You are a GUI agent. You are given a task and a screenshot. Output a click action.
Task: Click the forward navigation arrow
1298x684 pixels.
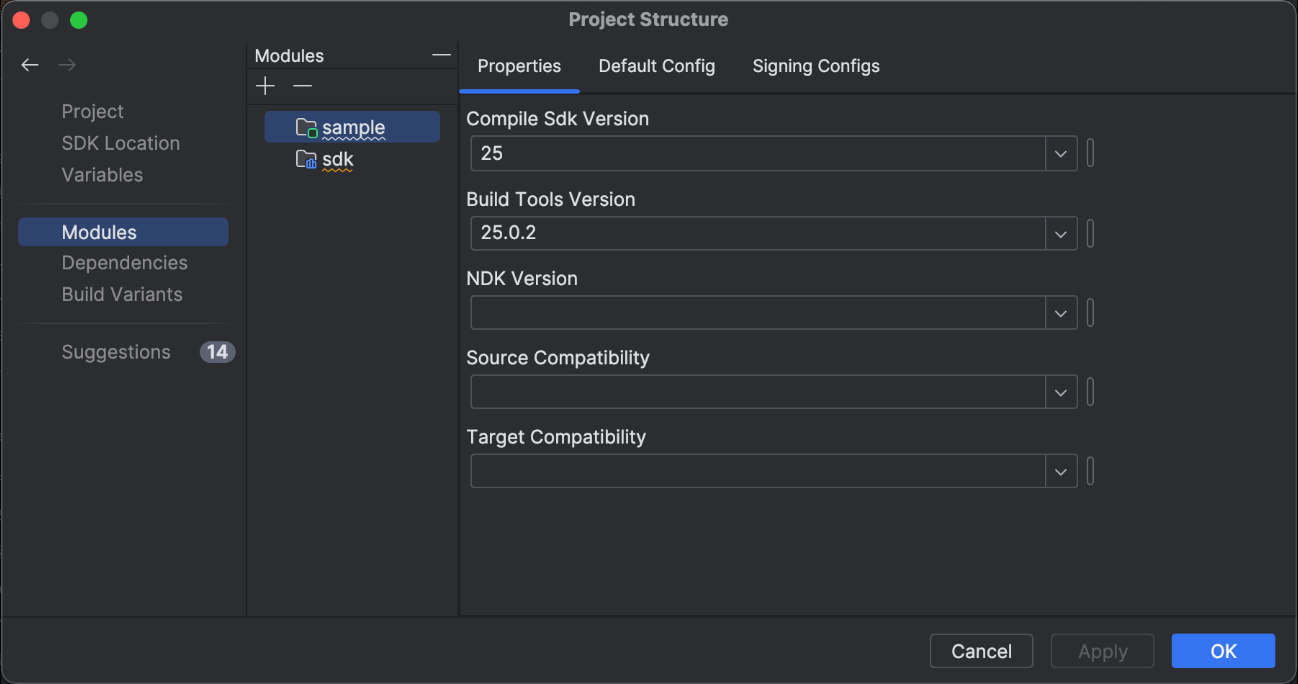point(67,65)
